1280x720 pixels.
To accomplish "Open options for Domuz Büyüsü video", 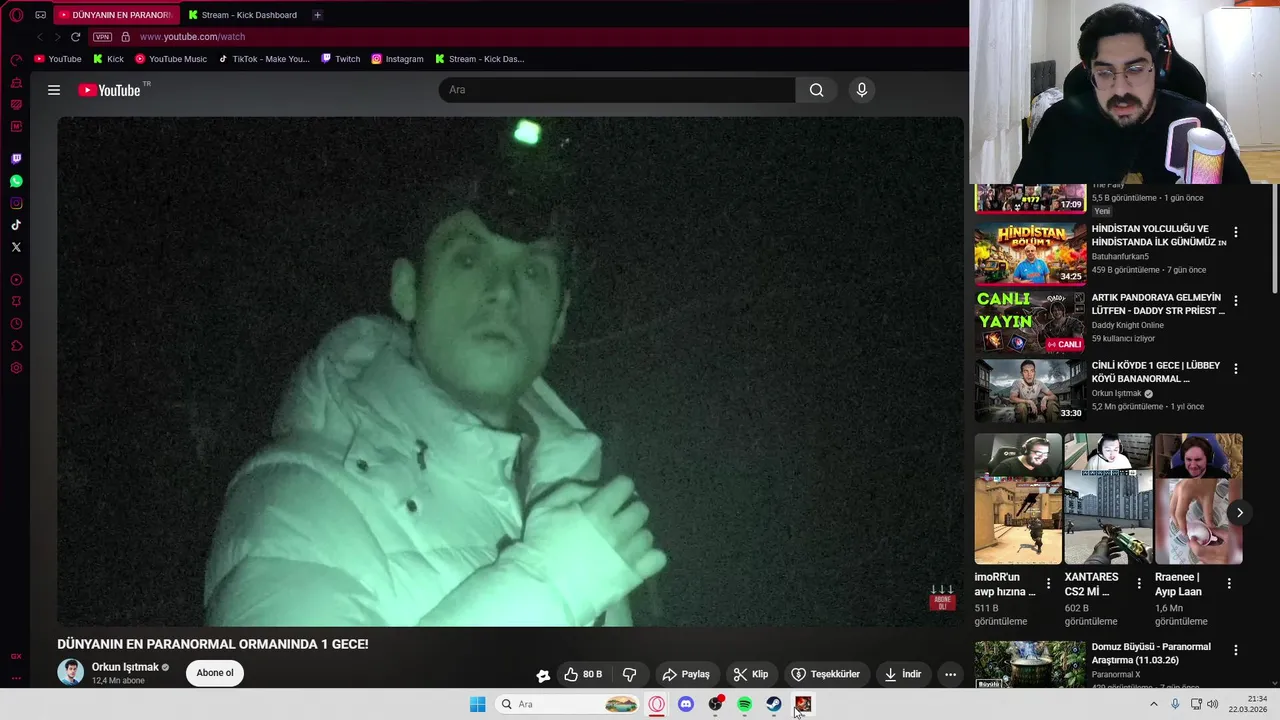I will tap(1236, 650).
